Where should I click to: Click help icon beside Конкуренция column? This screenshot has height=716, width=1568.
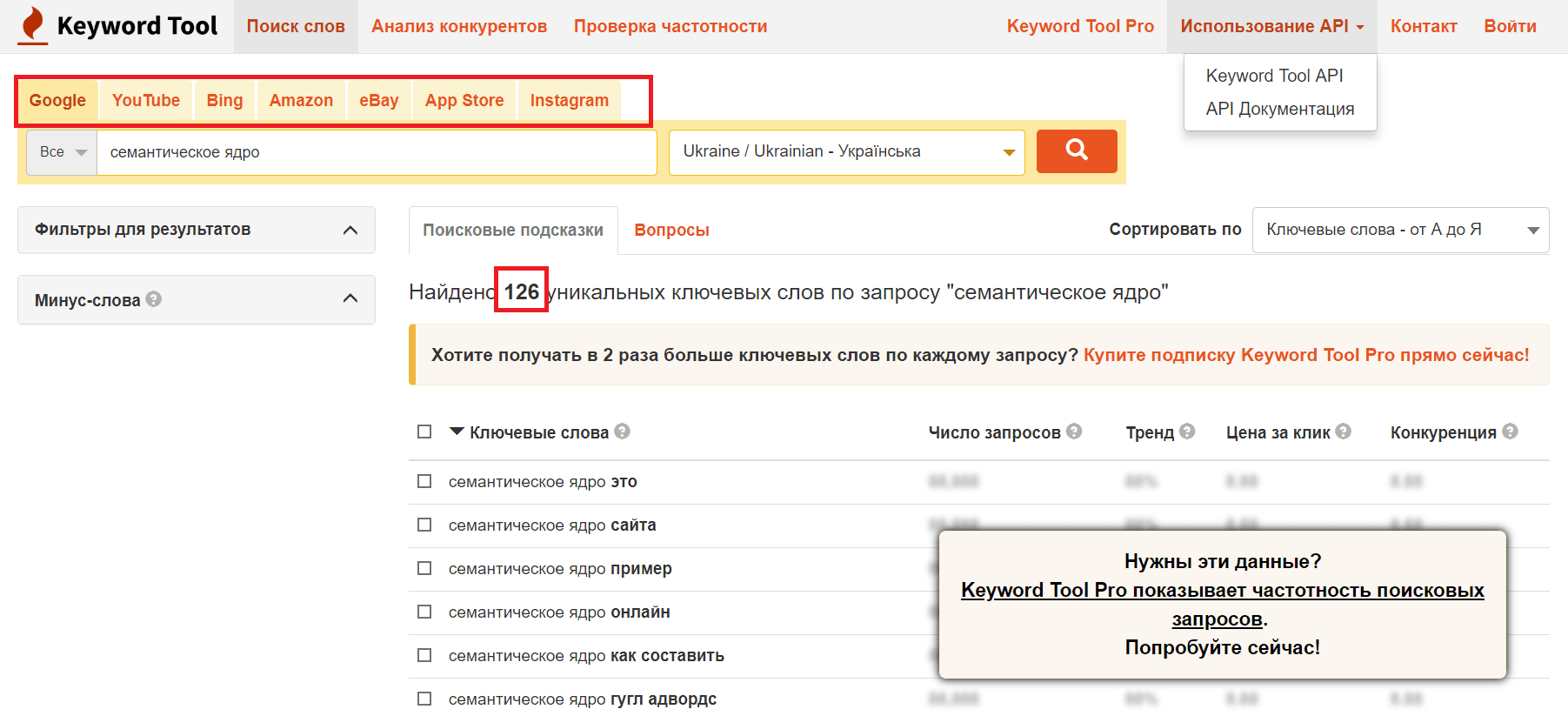(1510, 432)
